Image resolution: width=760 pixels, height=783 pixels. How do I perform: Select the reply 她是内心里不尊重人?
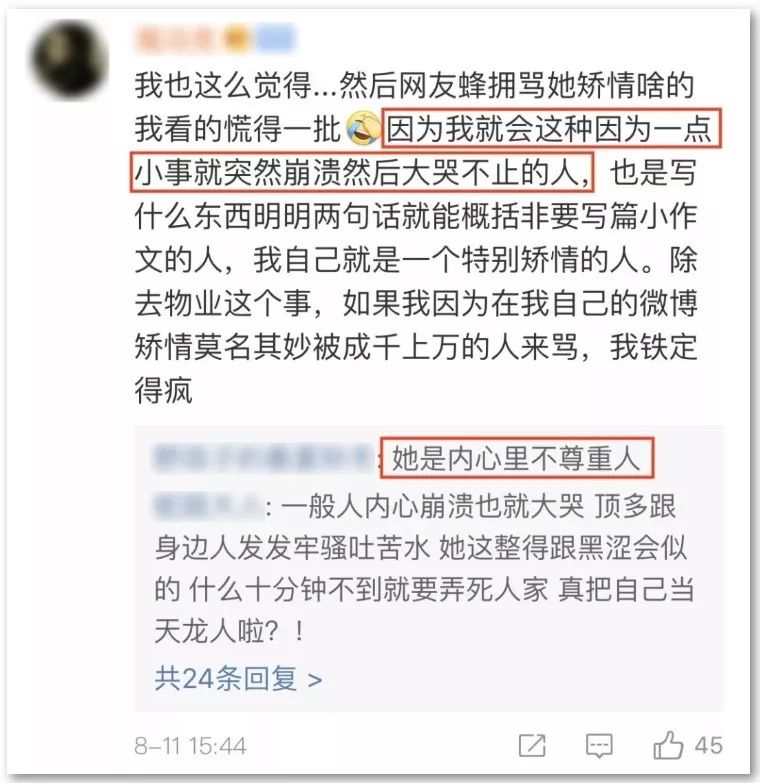[x=516, y=458]
